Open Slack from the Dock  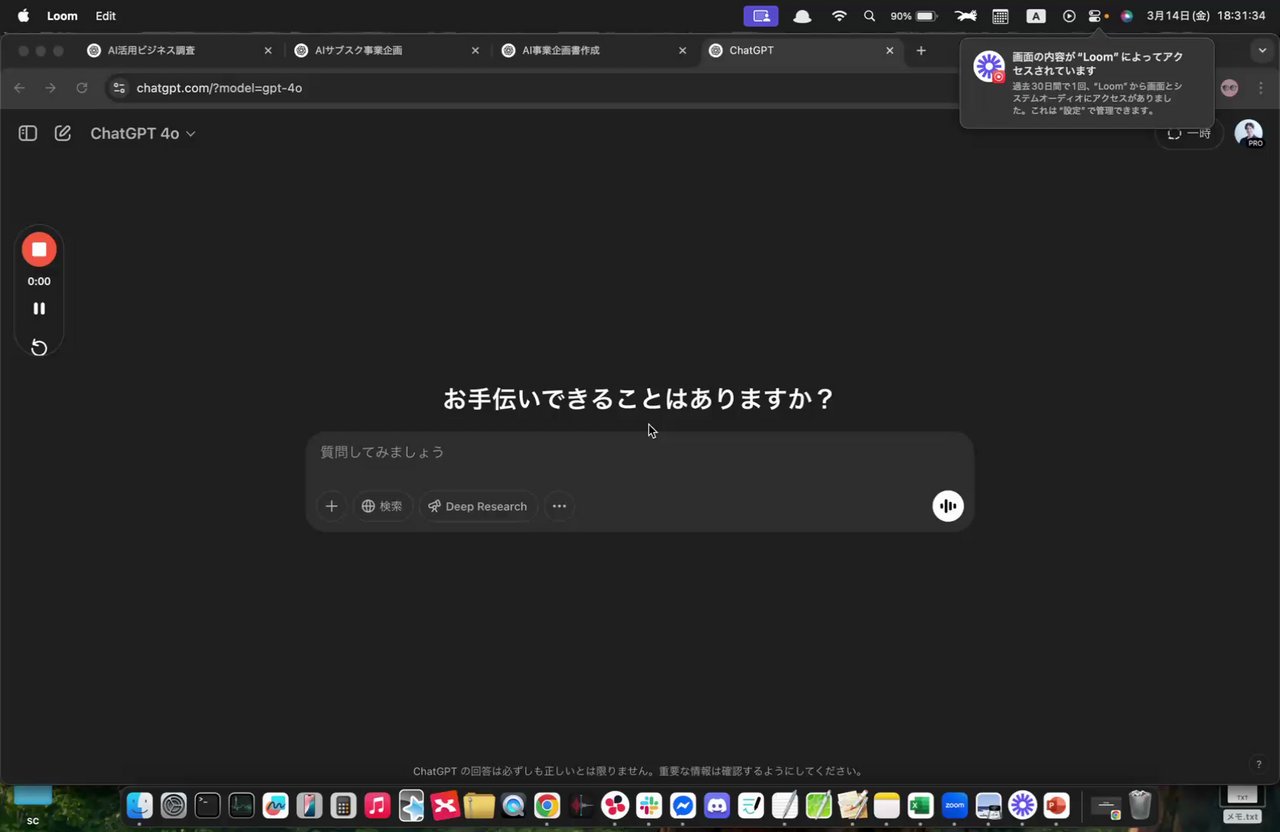tap(649, 805)
